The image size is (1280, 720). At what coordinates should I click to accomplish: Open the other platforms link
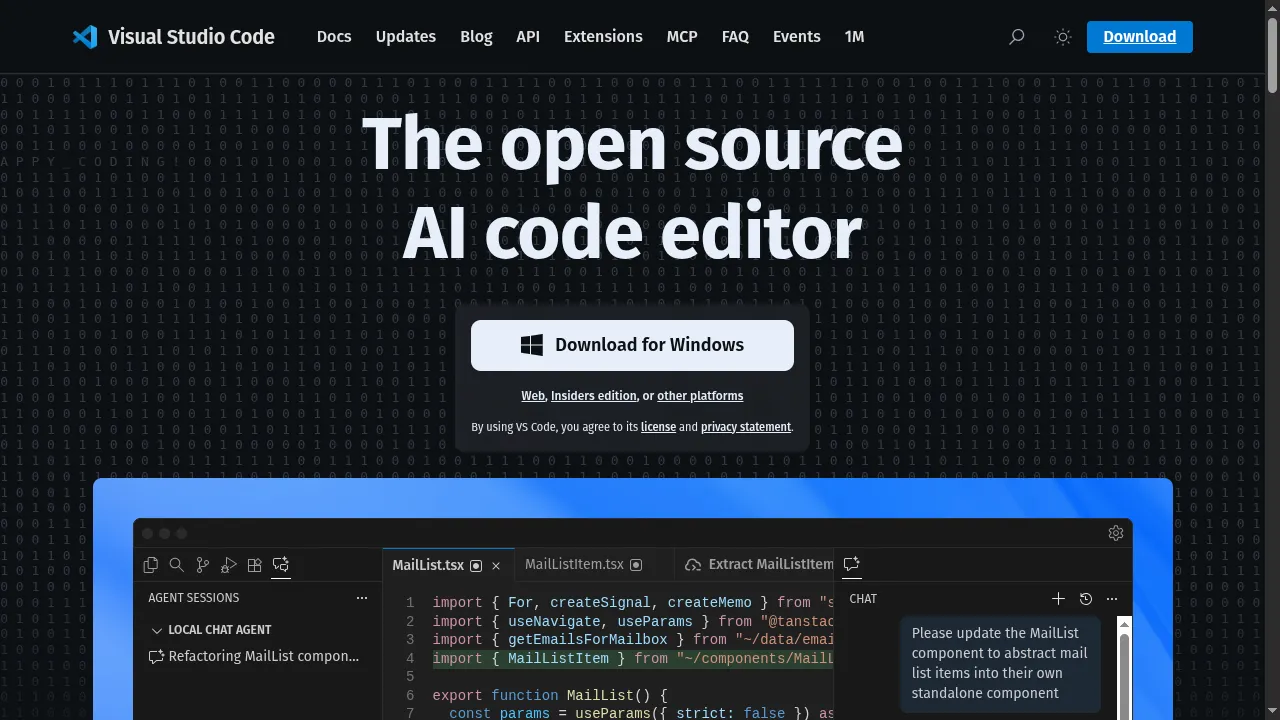tap(700, 395)
